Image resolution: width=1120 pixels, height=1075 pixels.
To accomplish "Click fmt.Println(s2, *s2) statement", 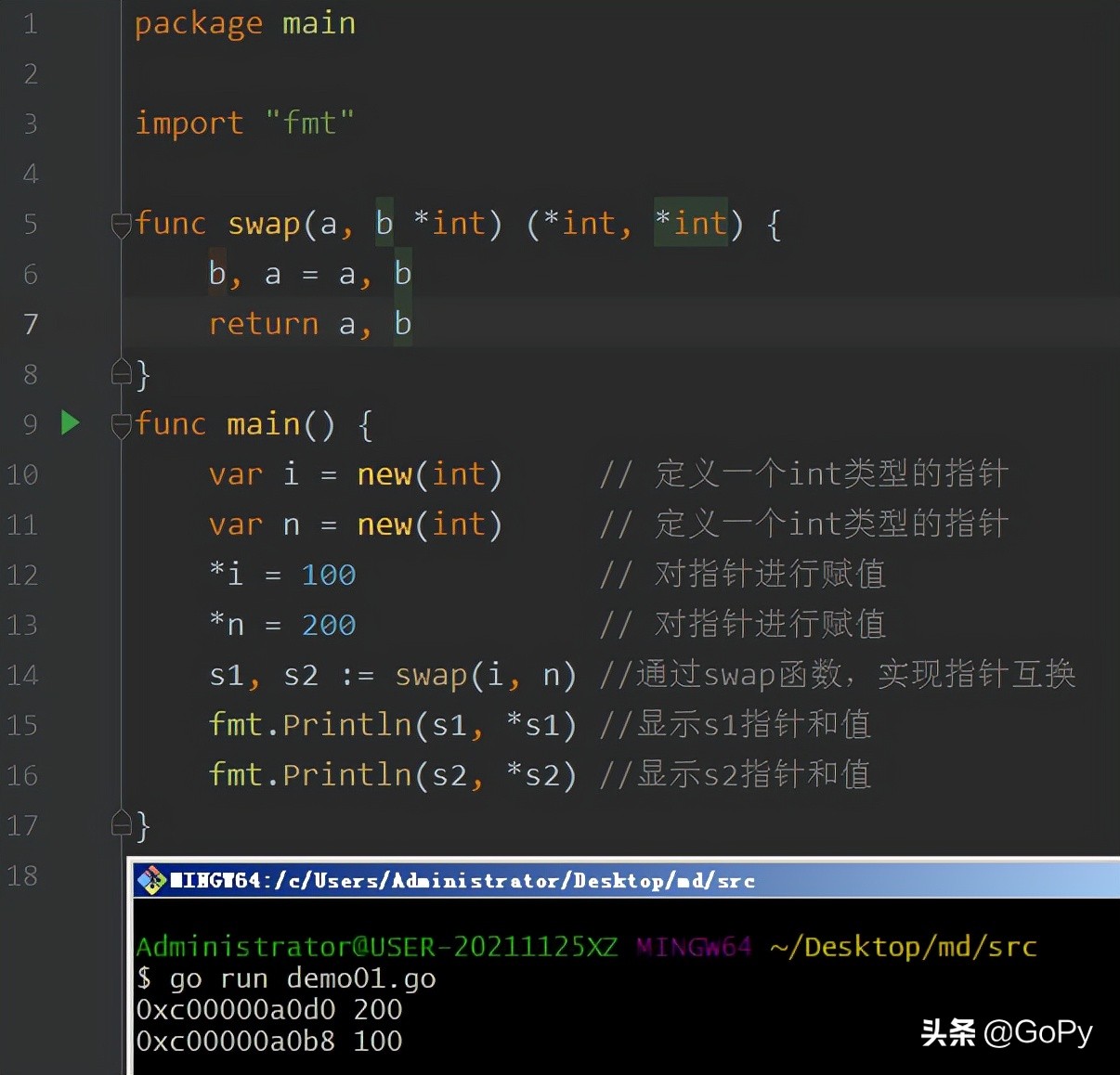I will [393, 775].
